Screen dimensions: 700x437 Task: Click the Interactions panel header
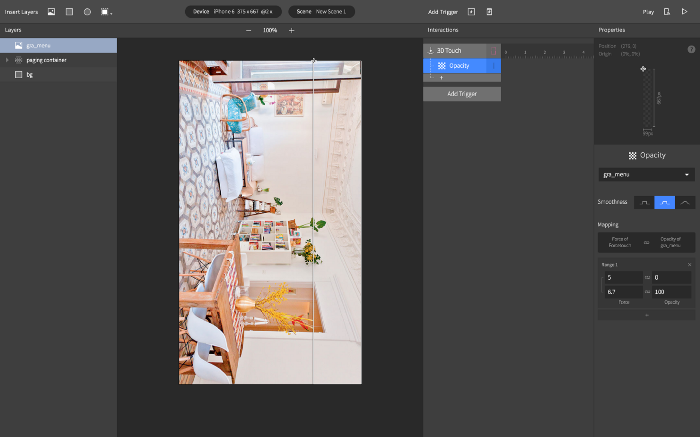pos(442,30)
